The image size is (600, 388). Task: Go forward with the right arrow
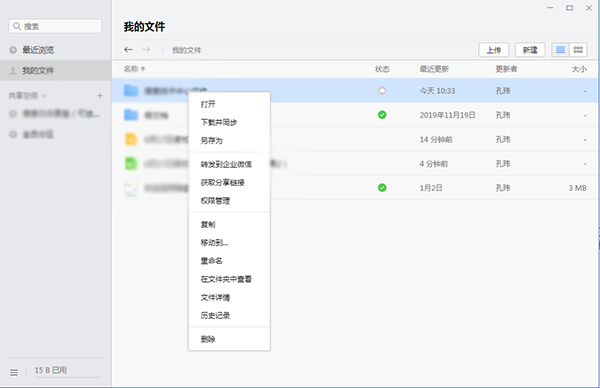coord(146,49)
